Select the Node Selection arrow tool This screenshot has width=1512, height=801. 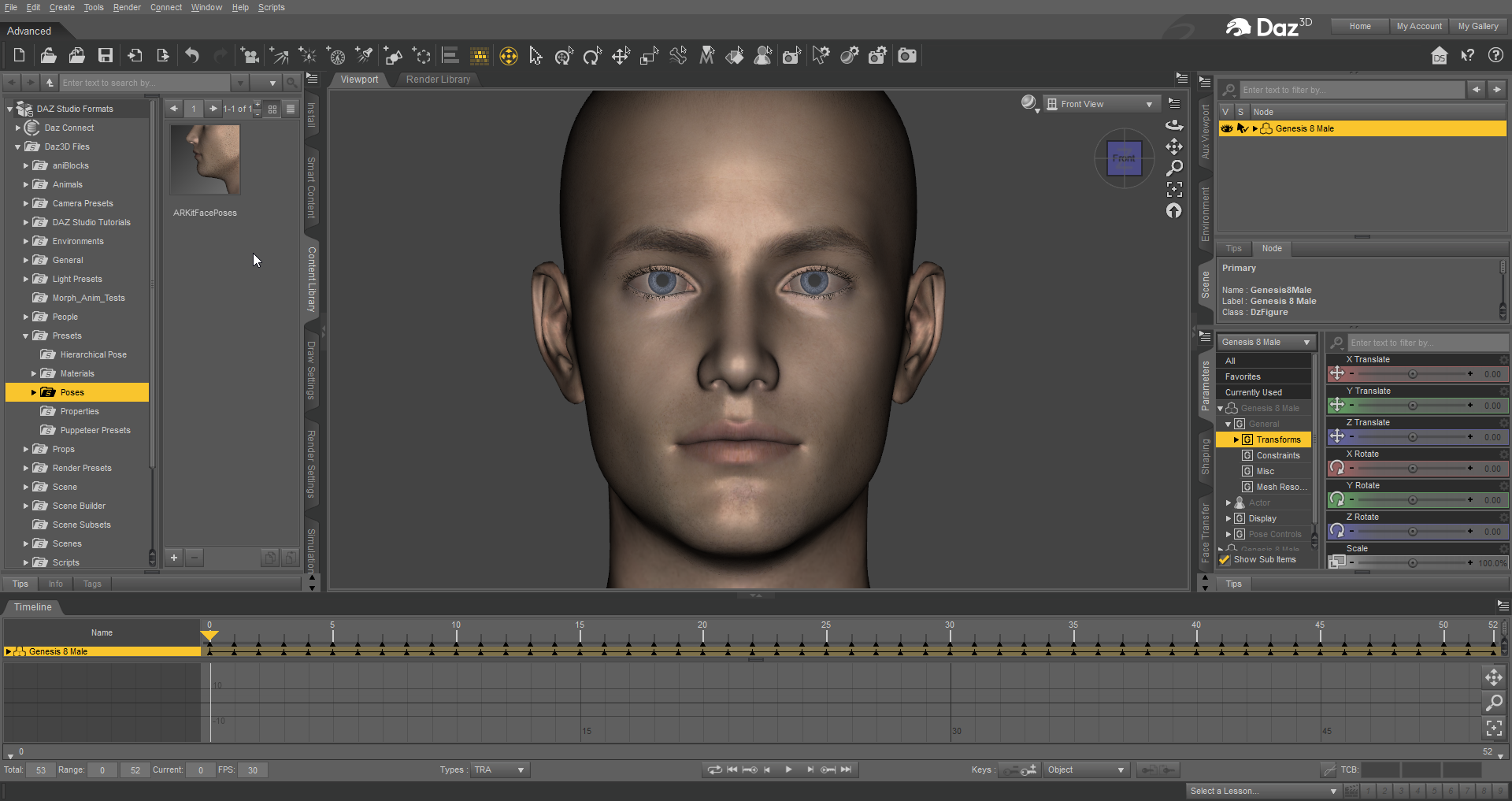coord(536,56)
